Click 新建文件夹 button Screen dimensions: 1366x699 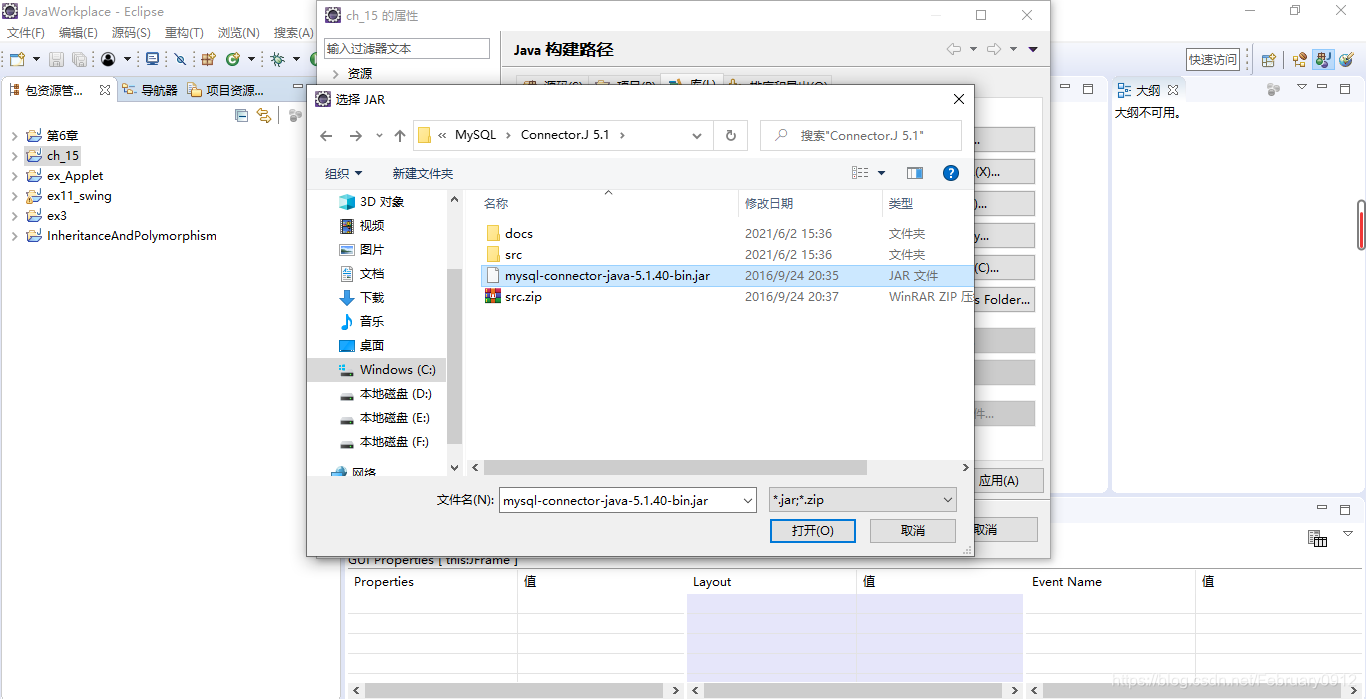pos(423,173)
